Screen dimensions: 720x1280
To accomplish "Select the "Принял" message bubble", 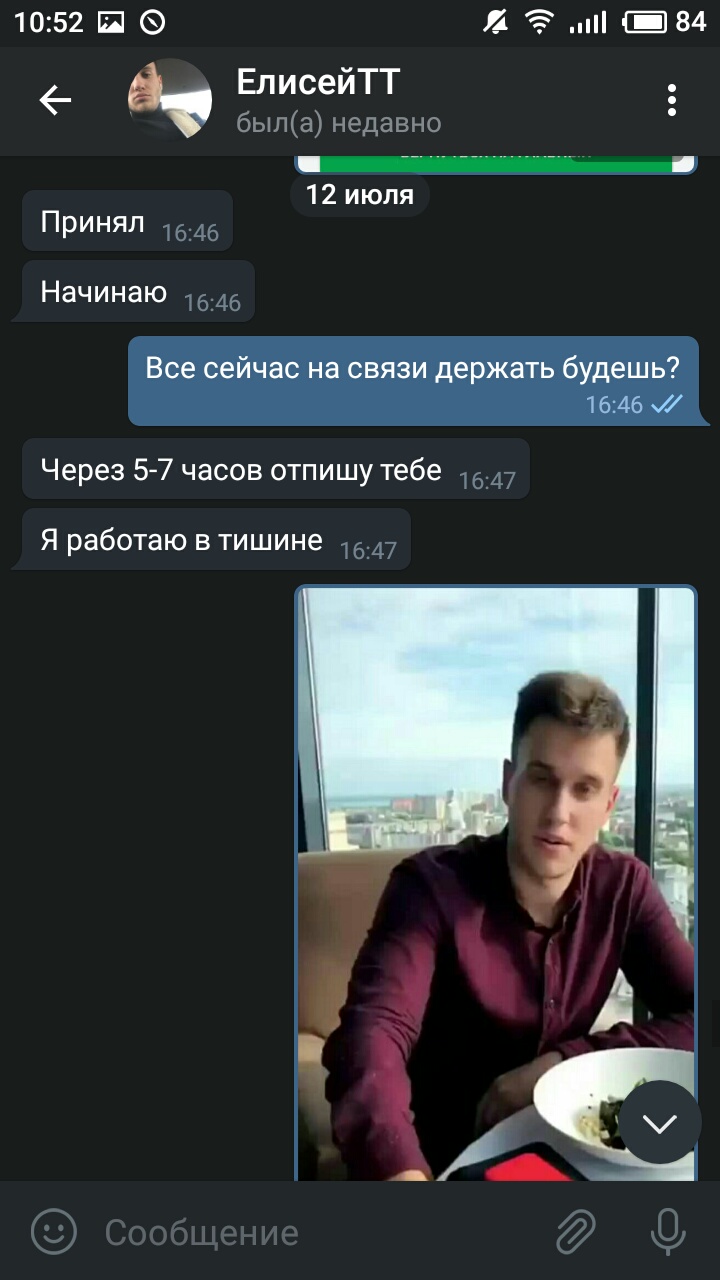I will 127,221.
